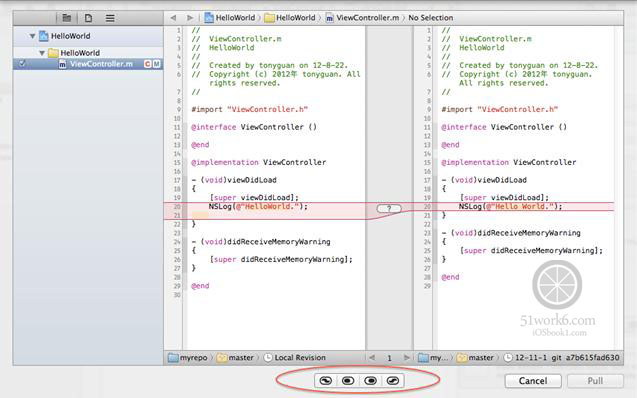
Task: Go to previous conflict arrow
Action: pyautogui.click(x=372, y=358)
